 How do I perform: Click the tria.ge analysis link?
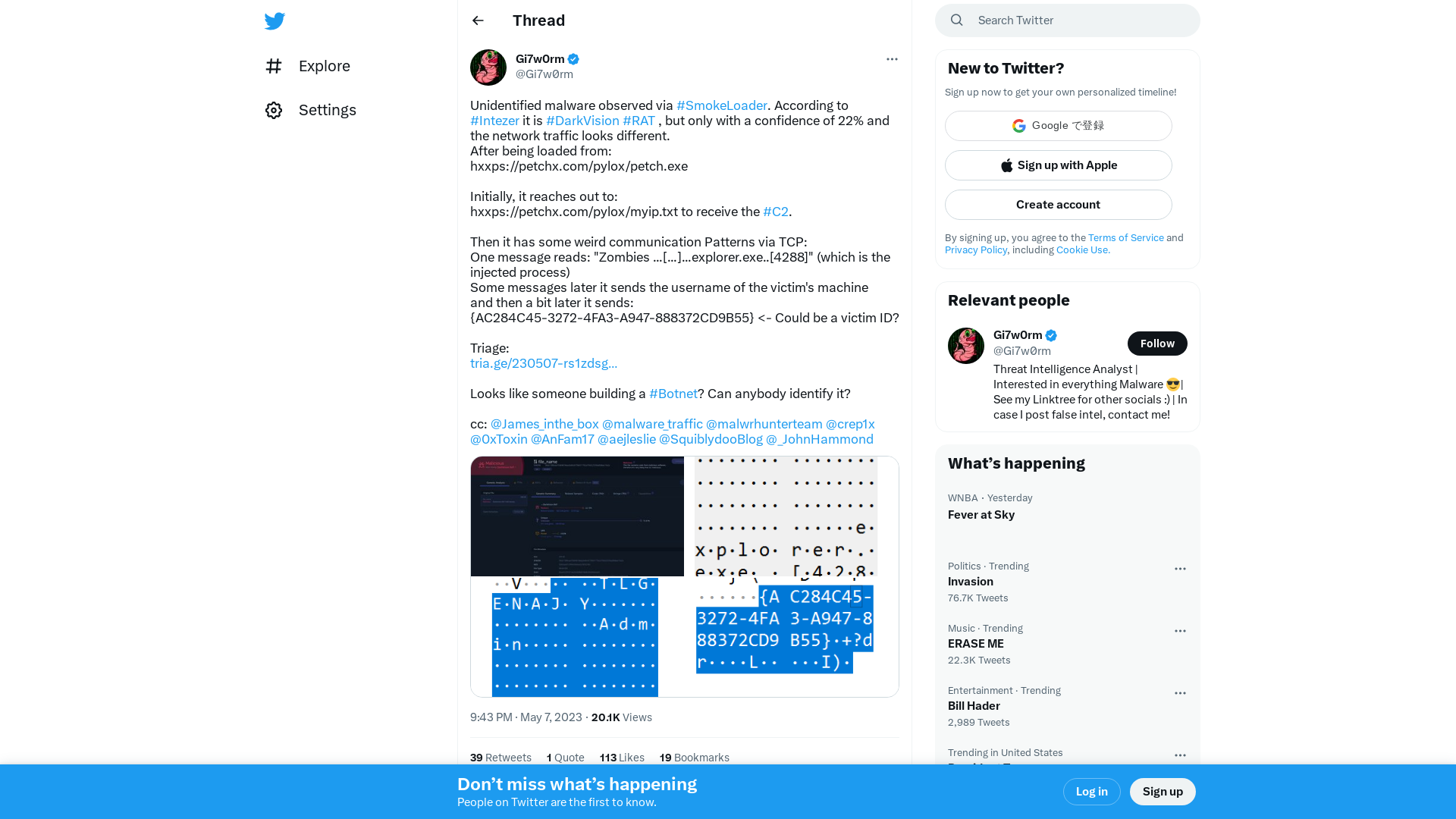point(543,363)
